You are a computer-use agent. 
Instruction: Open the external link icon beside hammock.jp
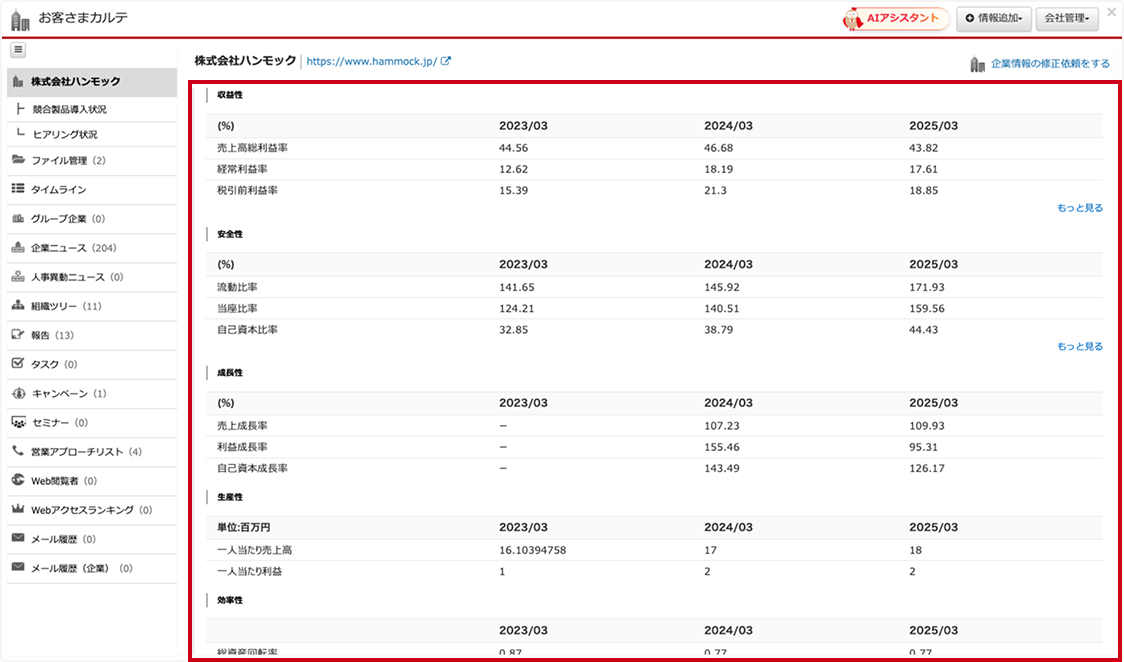(446, 61)
